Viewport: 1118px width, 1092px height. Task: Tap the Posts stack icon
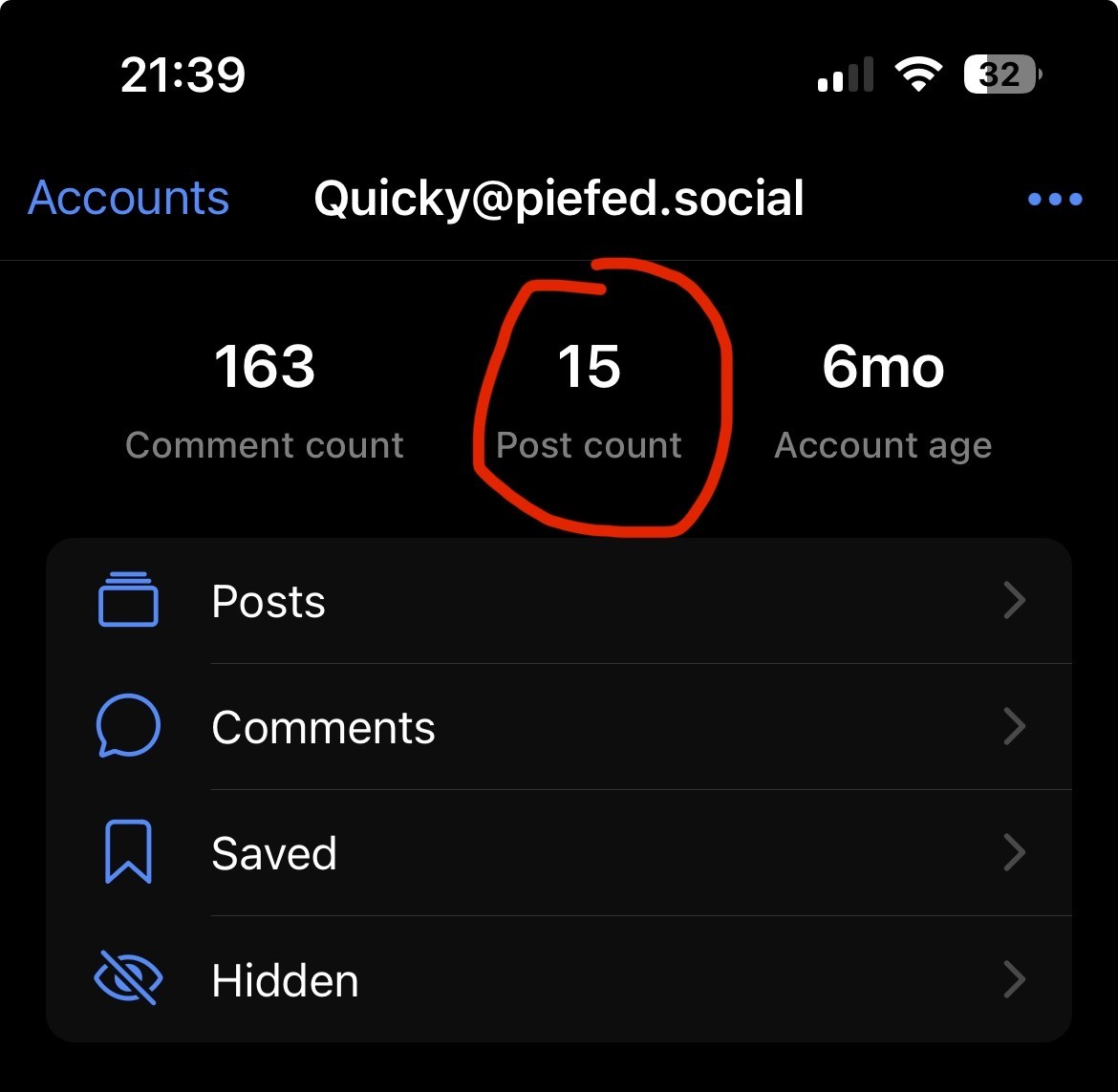point(128,600)
